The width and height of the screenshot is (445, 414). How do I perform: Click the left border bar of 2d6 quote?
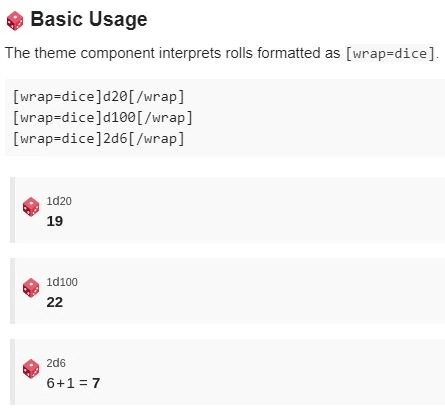tap(12, 372)
